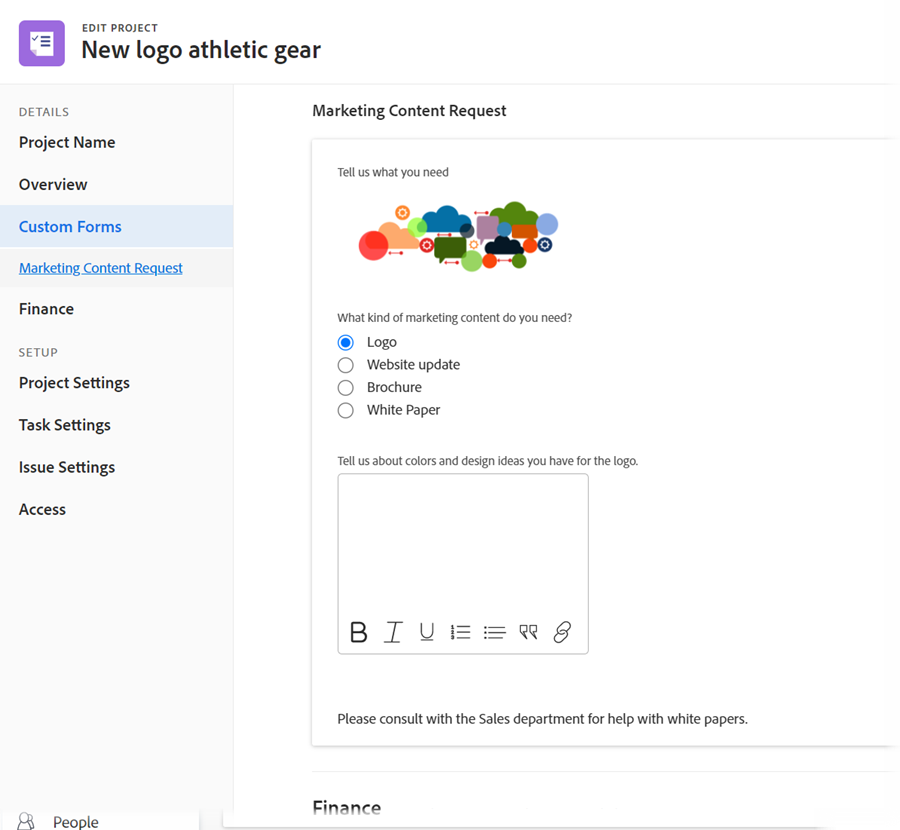Click the People icon at bottom left
Screen dimensions: 900x830
pos(26,821)
